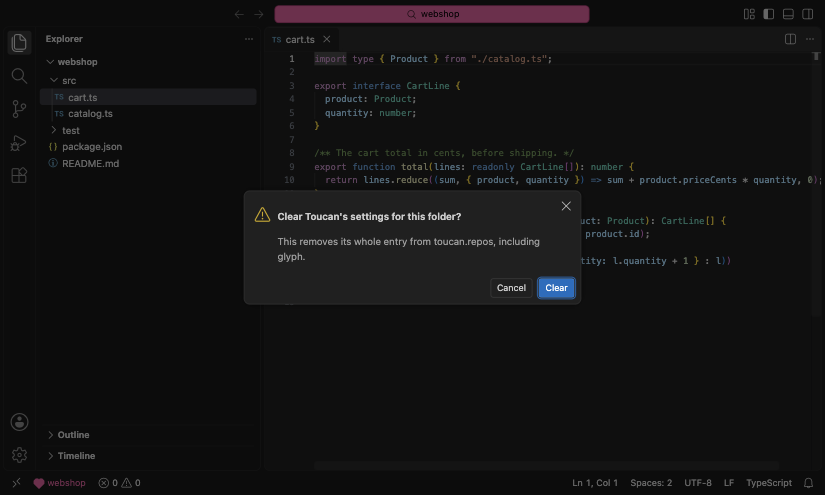
Task: Open package.json in the file tree
Action: 148,147
